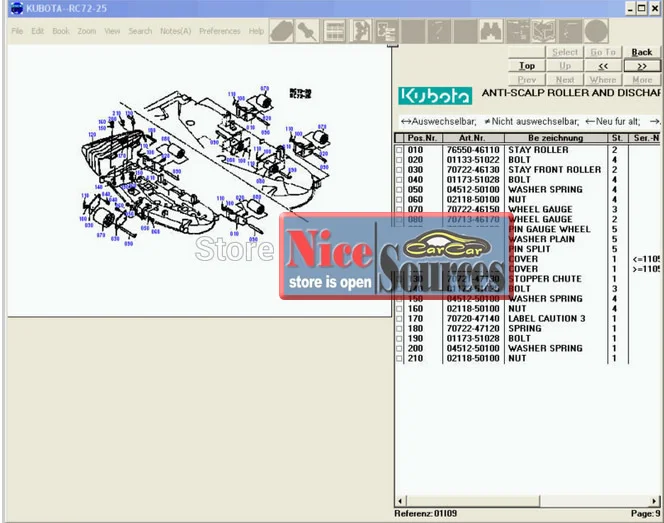Open the Preferences menu

click(x=219, y=31)
